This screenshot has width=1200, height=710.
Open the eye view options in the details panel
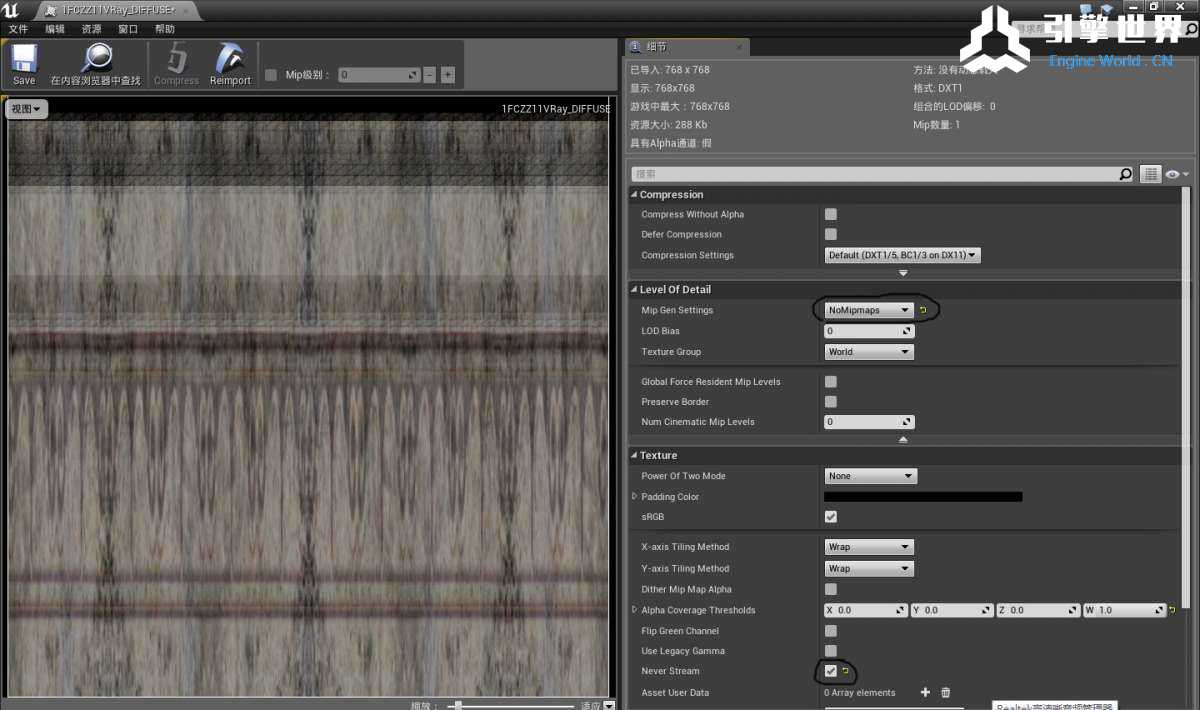[x=1177, y=174]
